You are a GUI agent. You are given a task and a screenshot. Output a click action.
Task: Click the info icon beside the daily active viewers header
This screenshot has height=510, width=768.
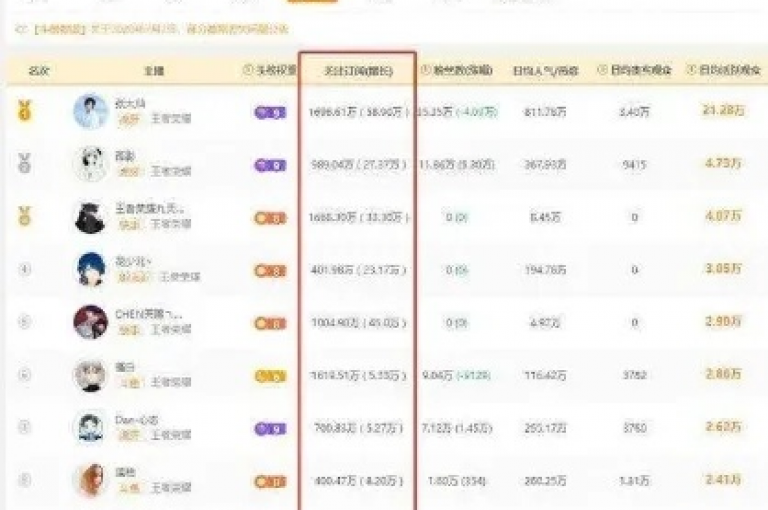[691, 70]
